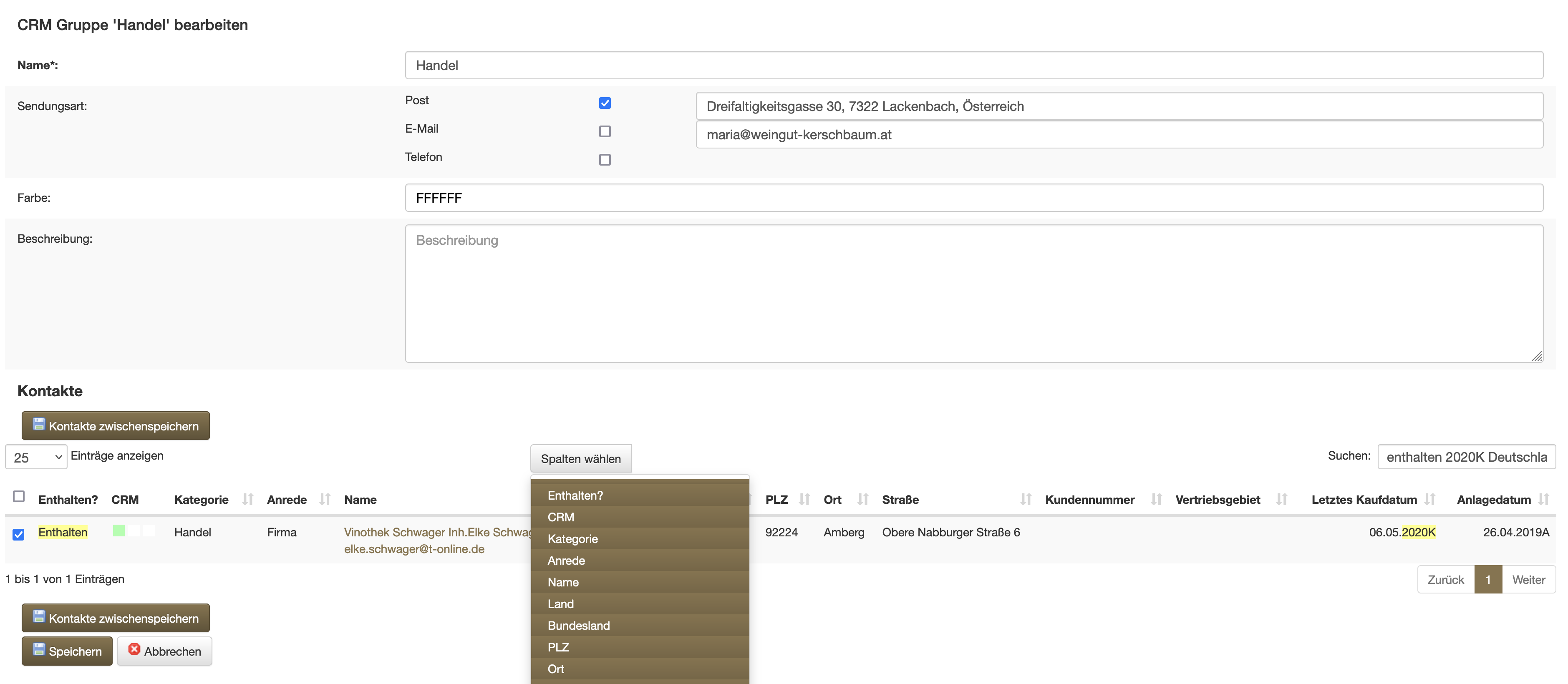Click into the Beschreibung text area

click(x=973, y=294)
